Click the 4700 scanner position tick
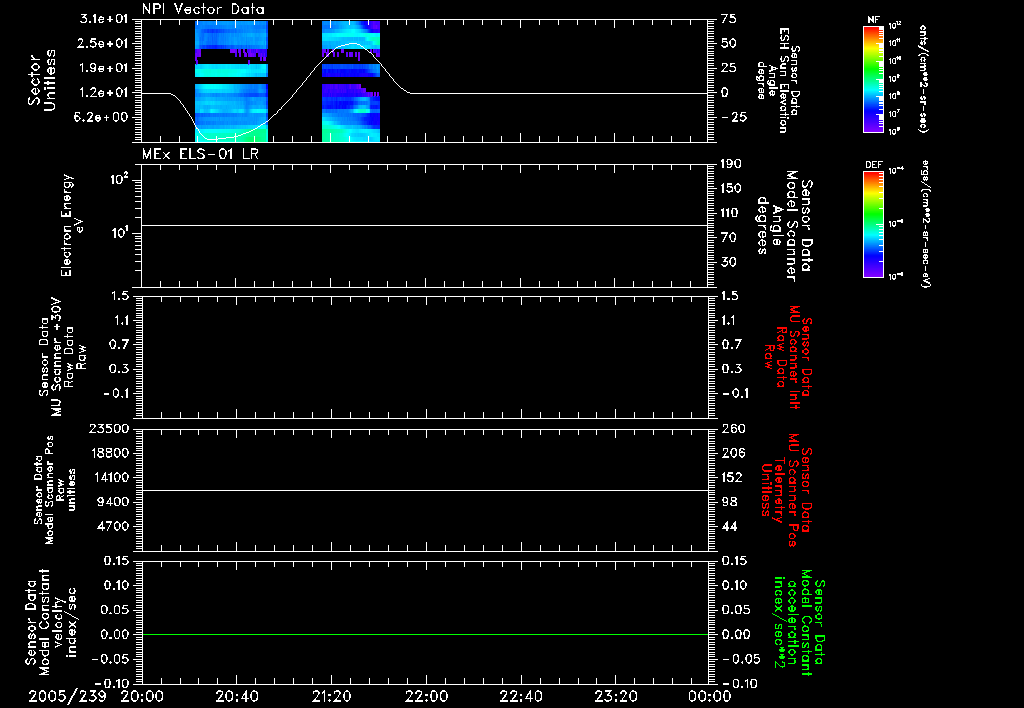 pyautogui.click(x=113, y=526)
